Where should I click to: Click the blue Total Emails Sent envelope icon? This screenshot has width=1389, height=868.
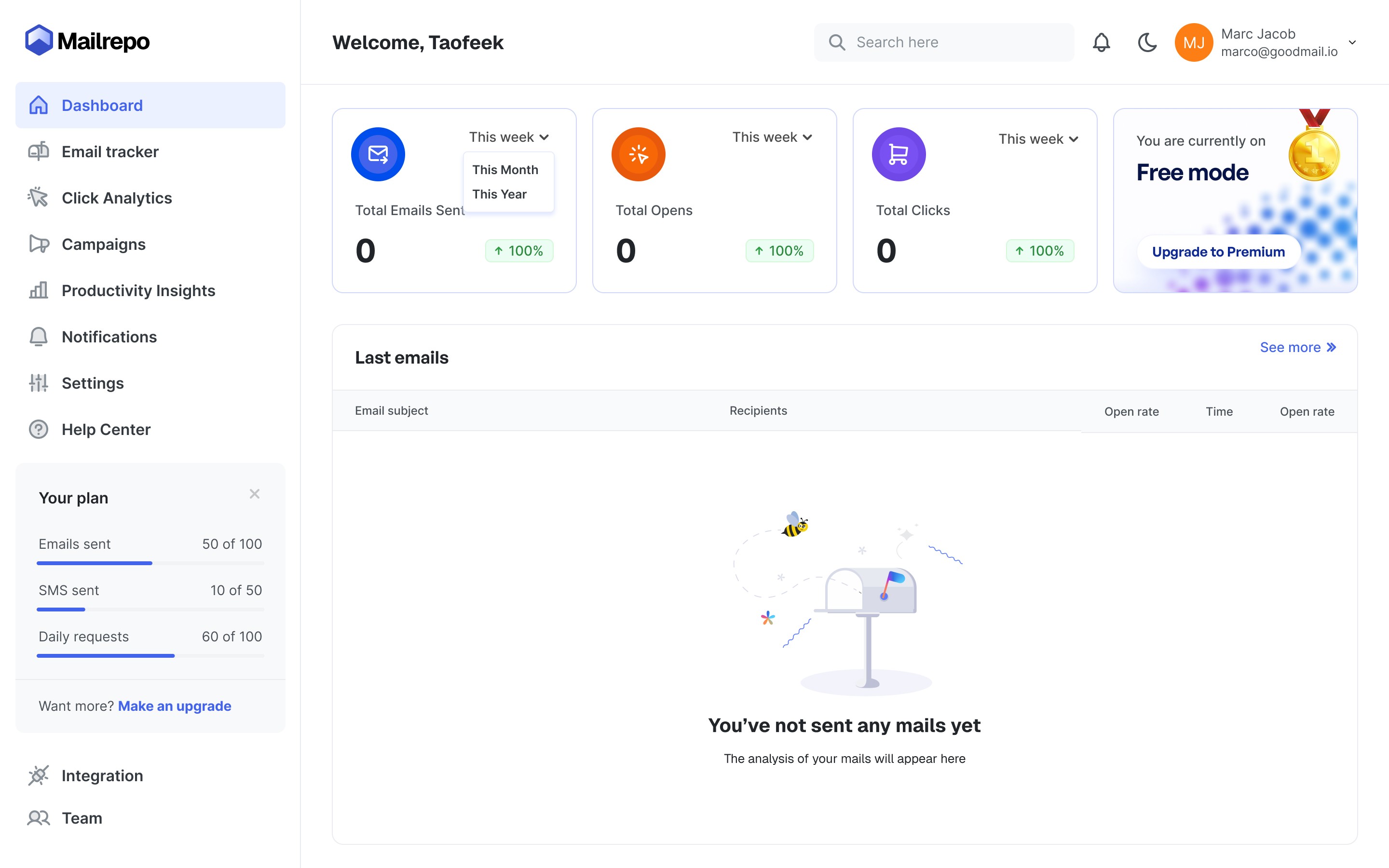coord(378,154)
